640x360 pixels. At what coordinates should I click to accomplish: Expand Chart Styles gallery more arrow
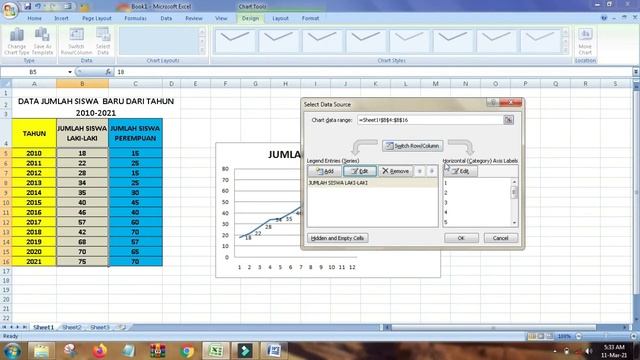point(565,51)
